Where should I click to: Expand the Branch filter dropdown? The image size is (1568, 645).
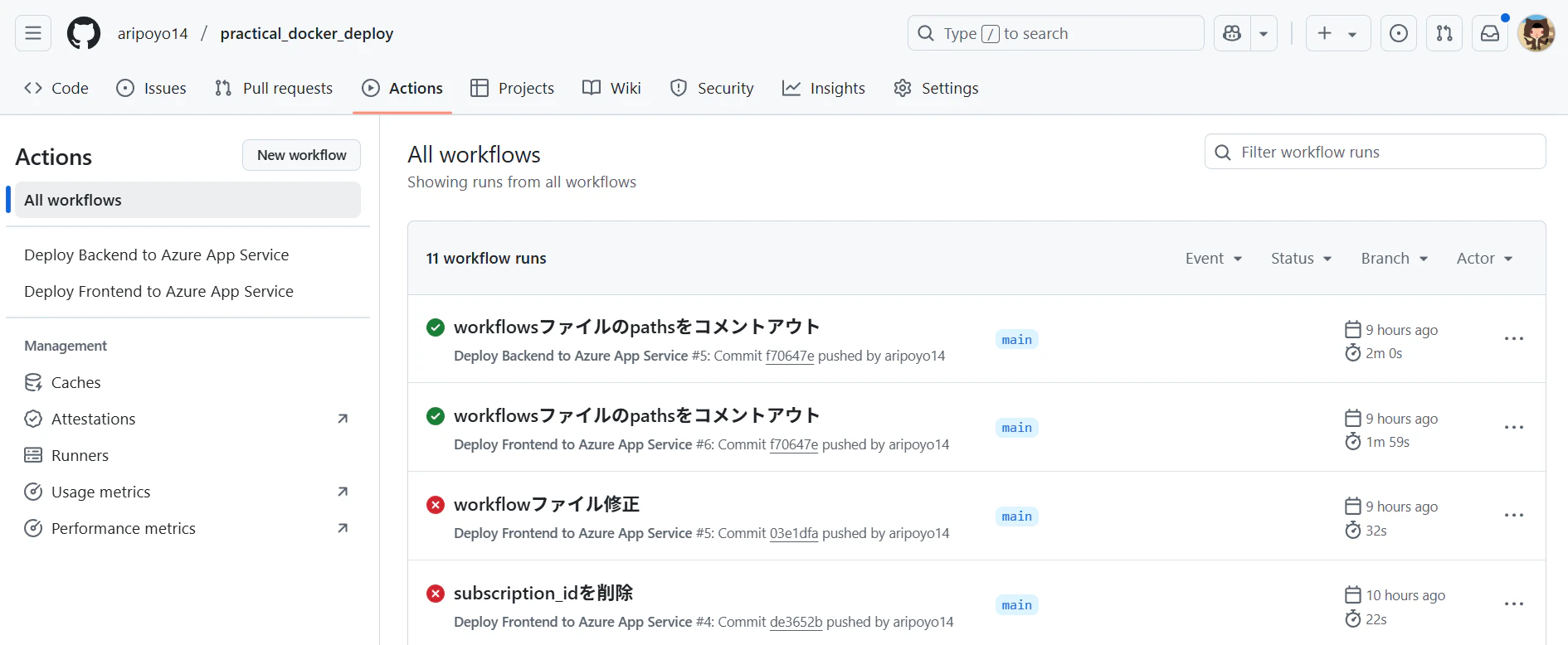[x=1395, y=259]
